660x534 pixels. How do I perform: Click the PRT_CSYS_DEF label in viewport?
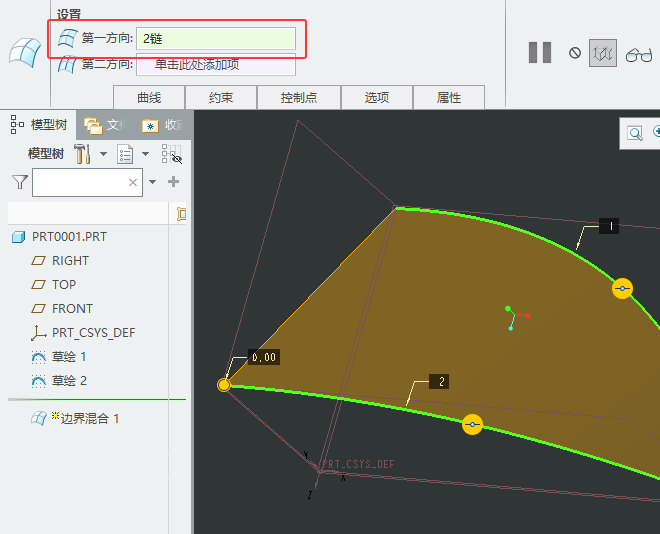pyautogui.click(x=358, y=464)
